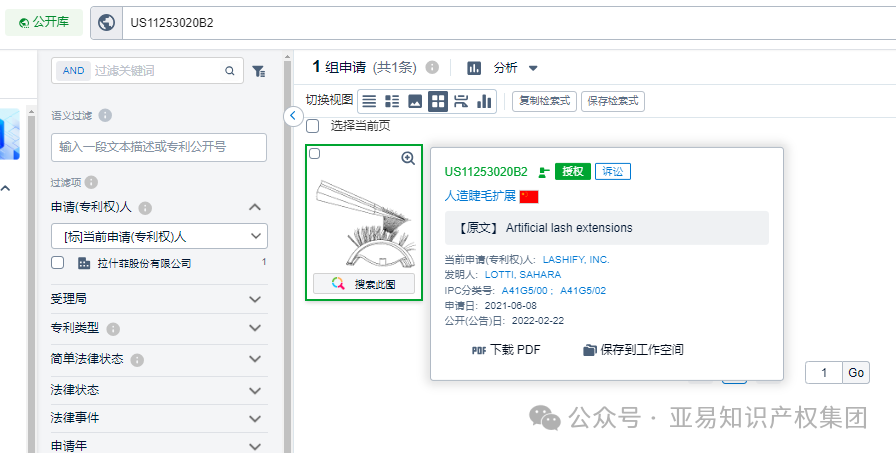Click info icon next to 共1条
The width and height of the screenshot is (896, 453).
click(x=433, y=67)
